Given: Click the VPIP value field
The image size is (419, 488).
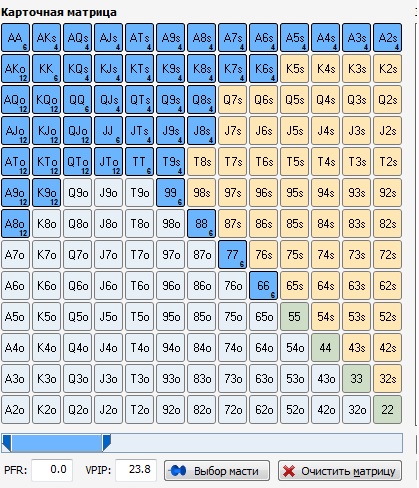Looking at the screenshot, I should tap(136, 470).
